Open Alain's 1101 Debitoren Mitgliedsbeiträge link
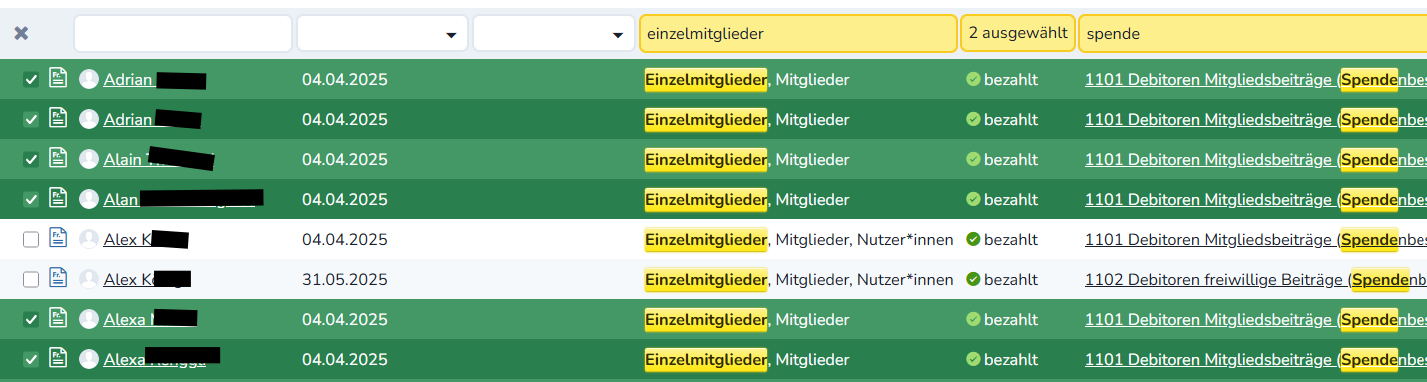Viewport: 1427px width, 382px height. tap(1256, 159)
